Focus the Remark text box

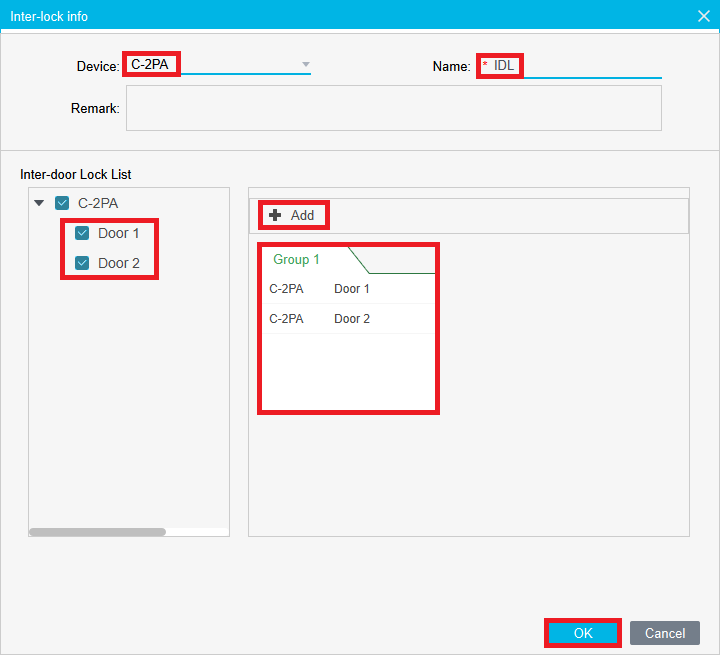(393, 108)
